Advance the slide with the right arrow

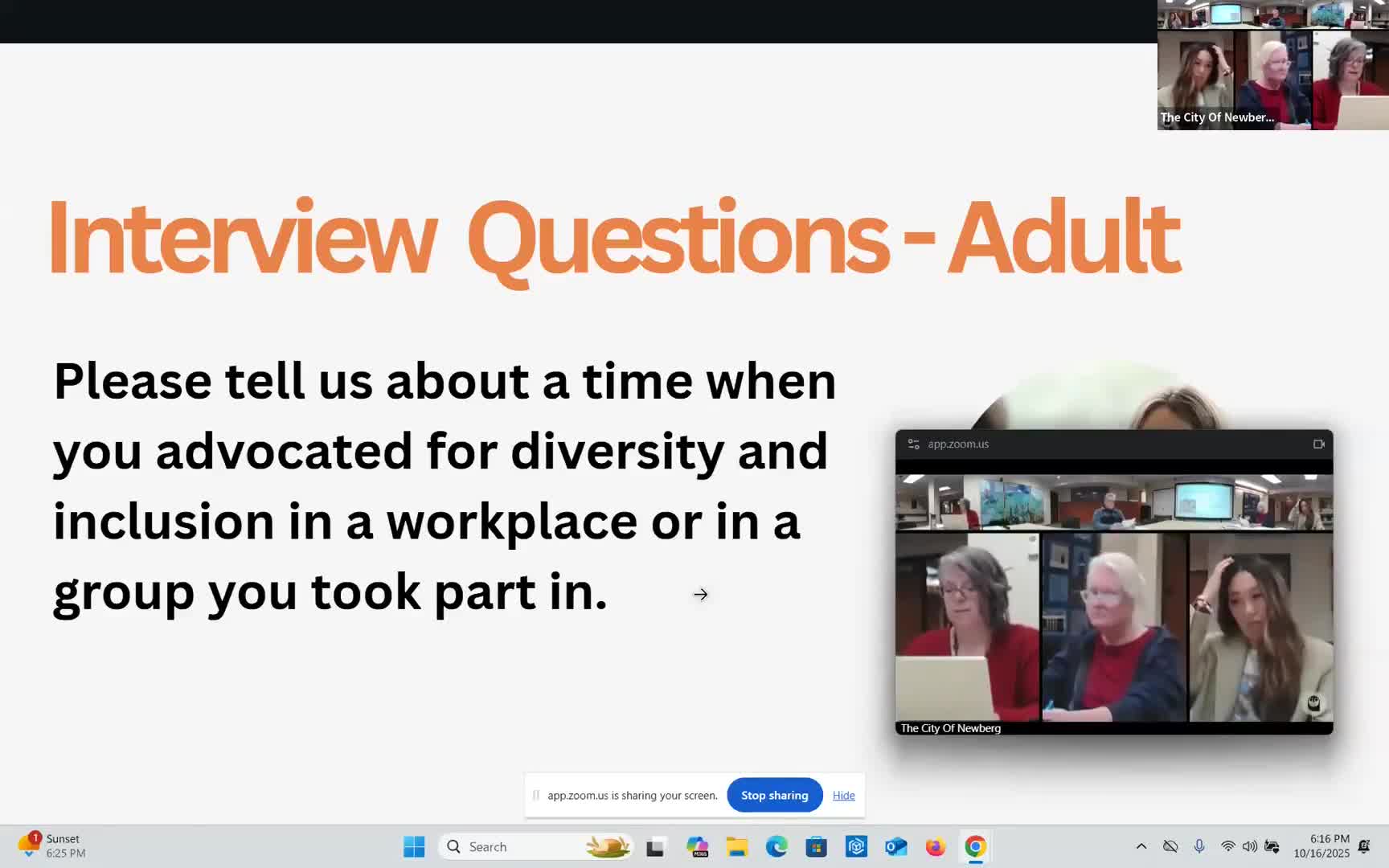700,595
